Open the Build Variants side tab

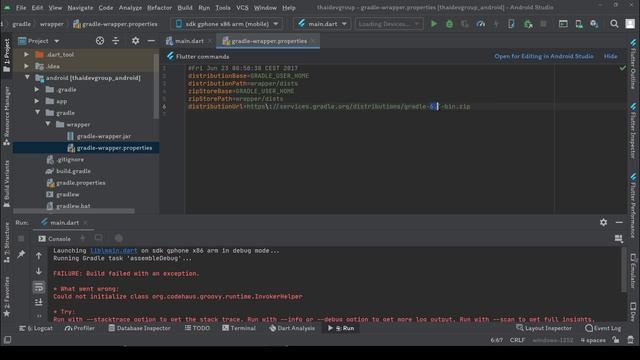tap(7, 183)
